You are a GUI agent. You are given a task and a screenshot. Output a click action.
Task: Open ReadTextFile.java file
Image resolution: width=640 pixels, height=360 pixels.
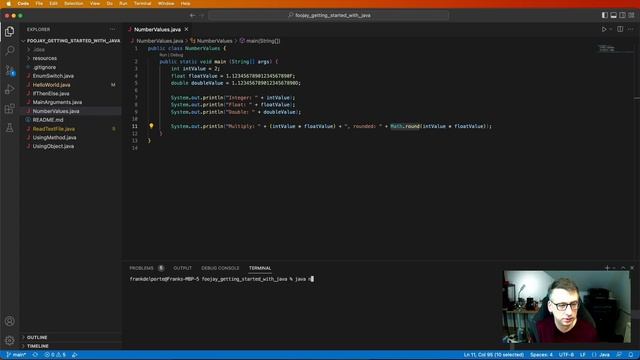70,129
